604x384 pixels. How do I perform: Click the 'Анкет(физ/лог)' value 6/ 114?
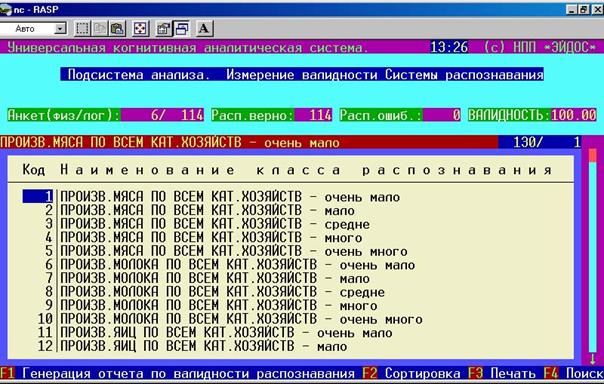(x=162, y=115)
